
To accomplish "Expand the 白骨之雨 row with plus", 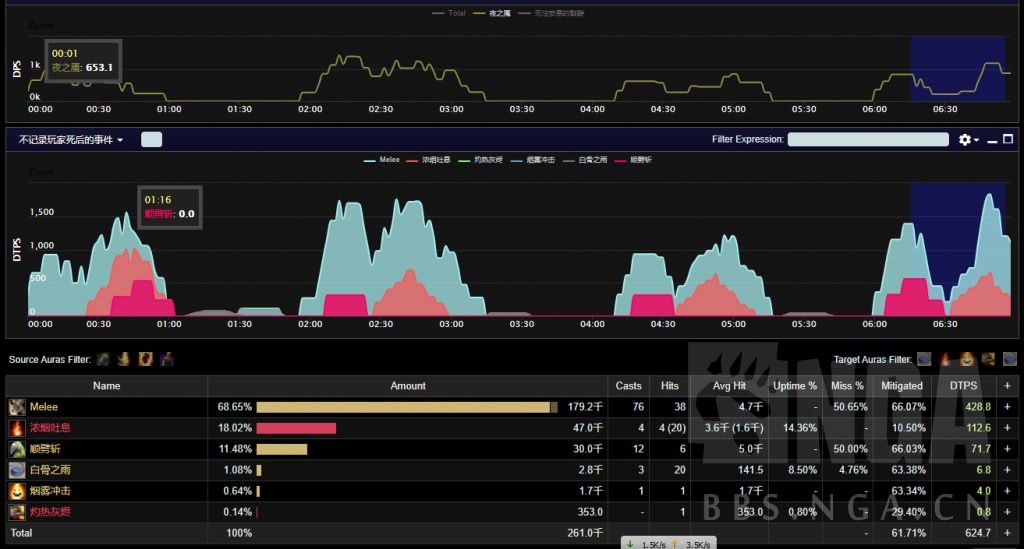I will (x=1007, y=470).
